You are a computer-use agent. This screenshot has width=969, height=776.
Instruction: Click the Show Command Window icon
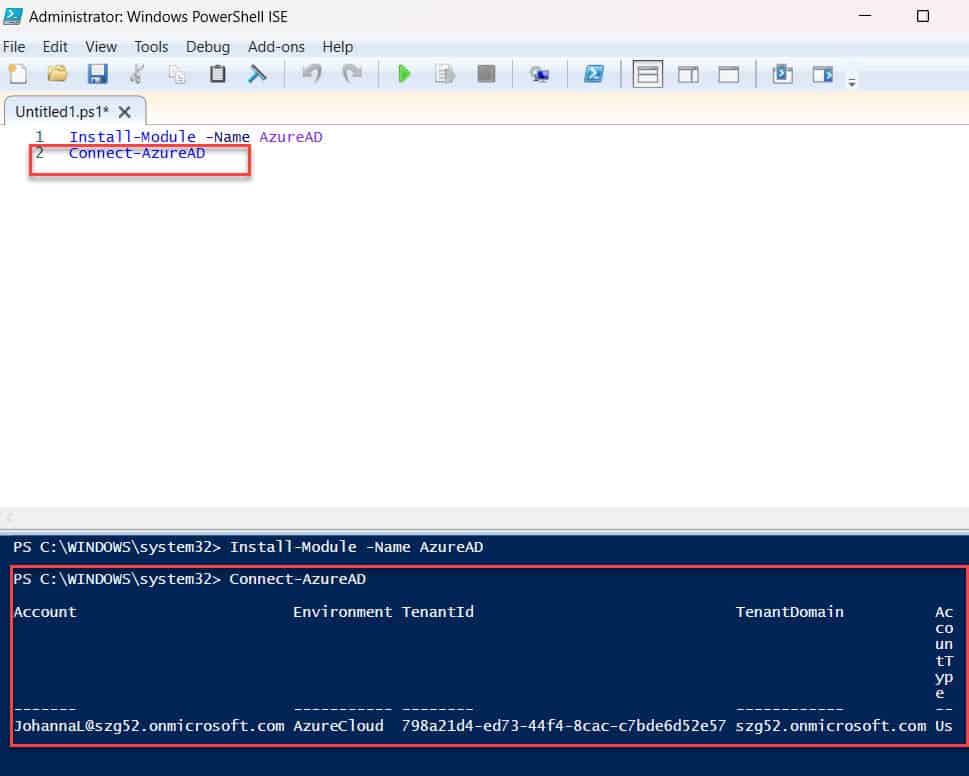(x=782, y=74)
